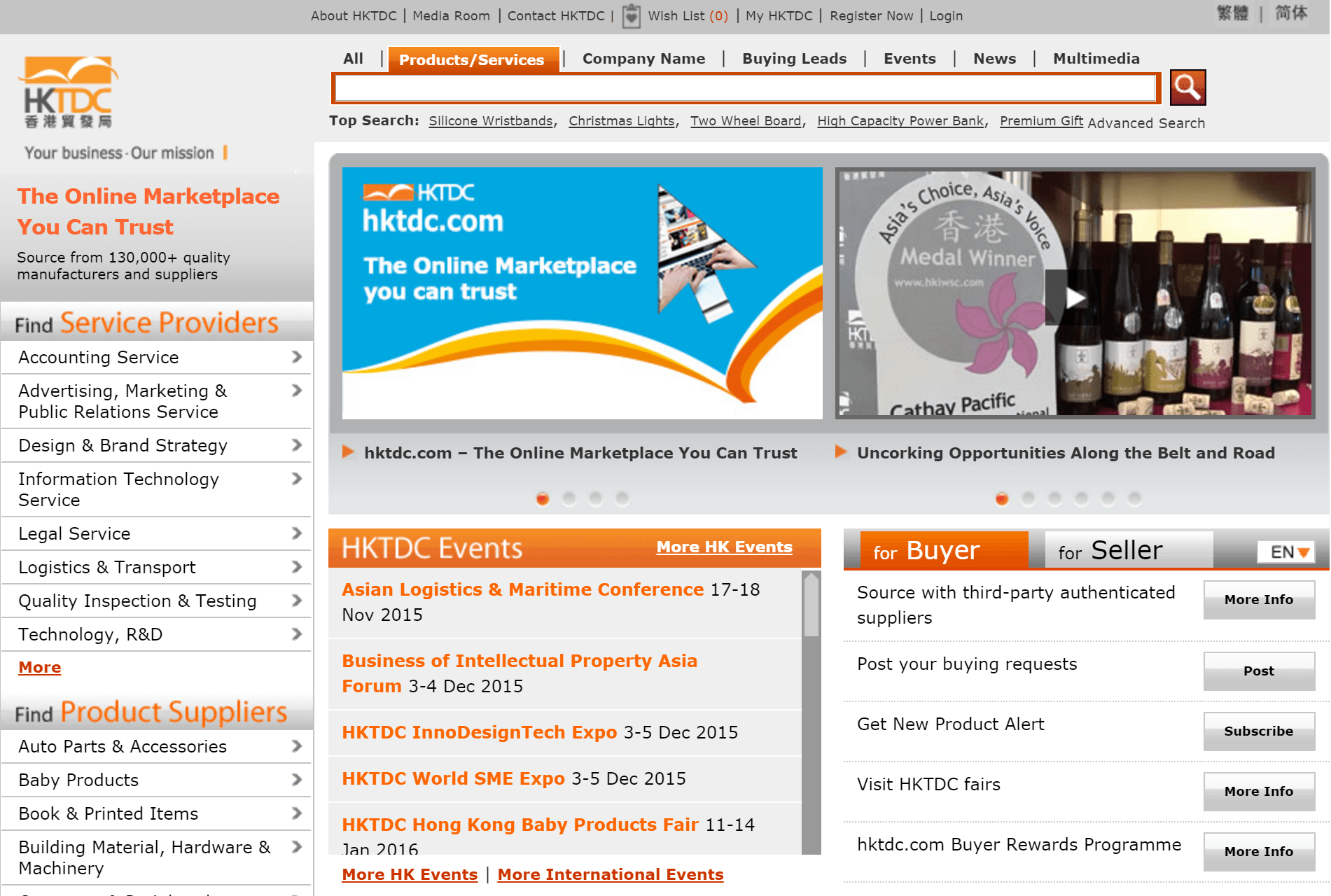
Task: Select fourth dot of video carousel
Action: point(1082,498)
